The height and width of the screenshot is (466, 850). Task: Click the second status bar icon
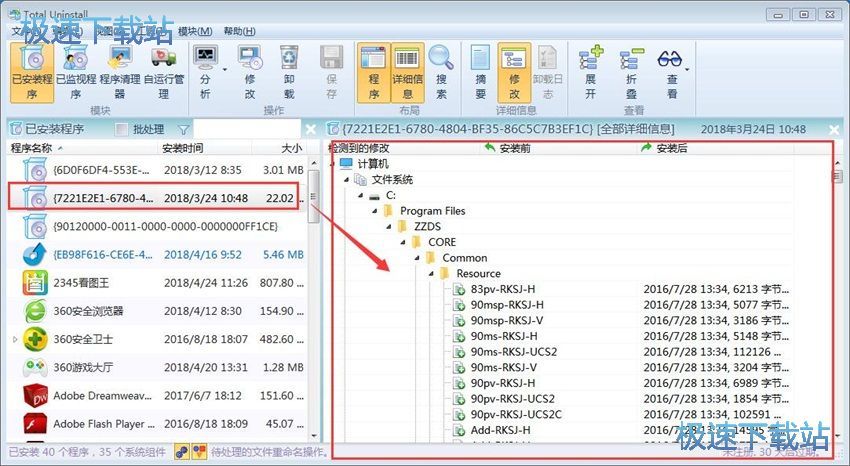(199, 451)
